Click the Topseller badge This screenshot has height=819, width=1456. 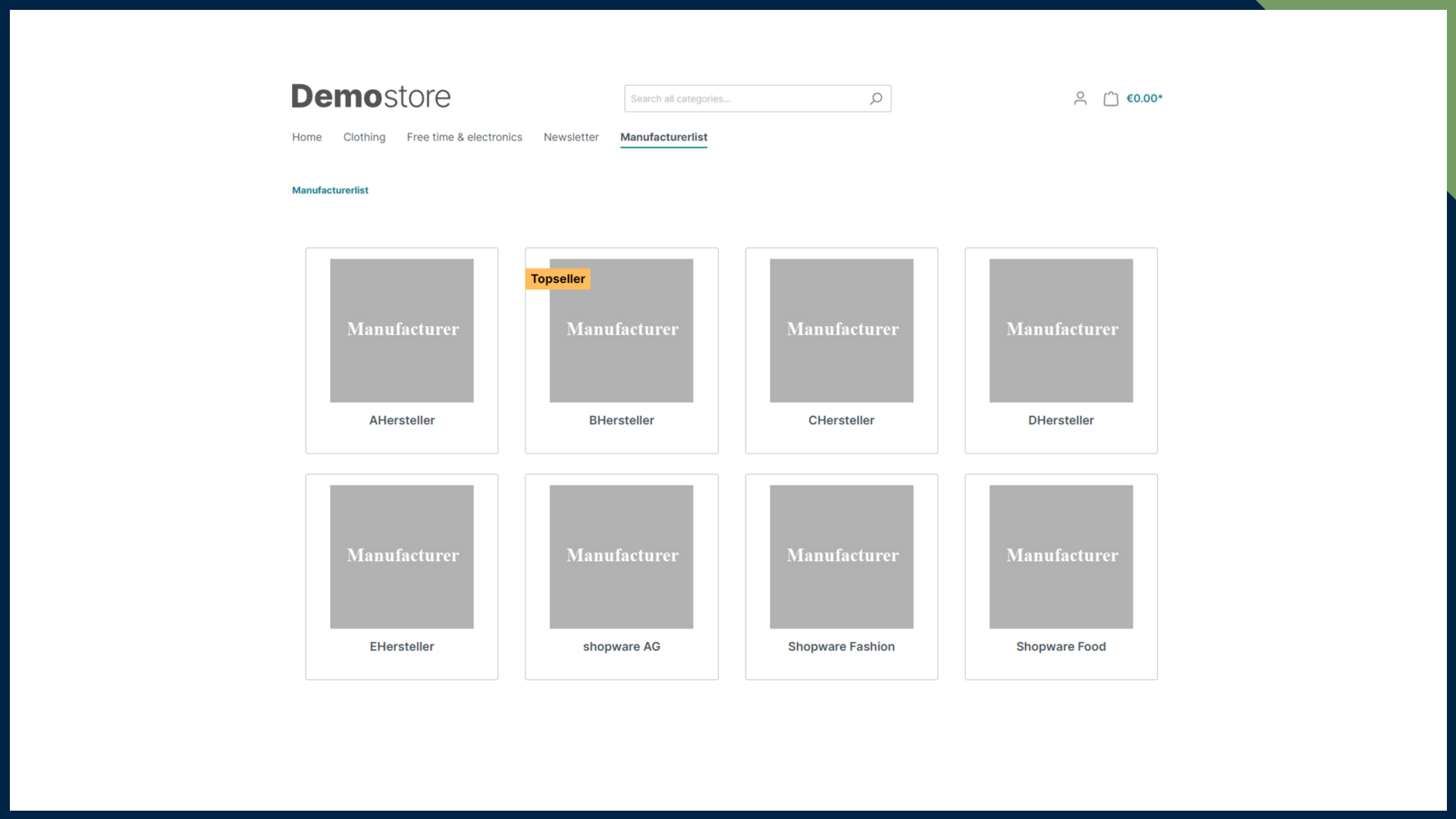click(x=557, y=279)
